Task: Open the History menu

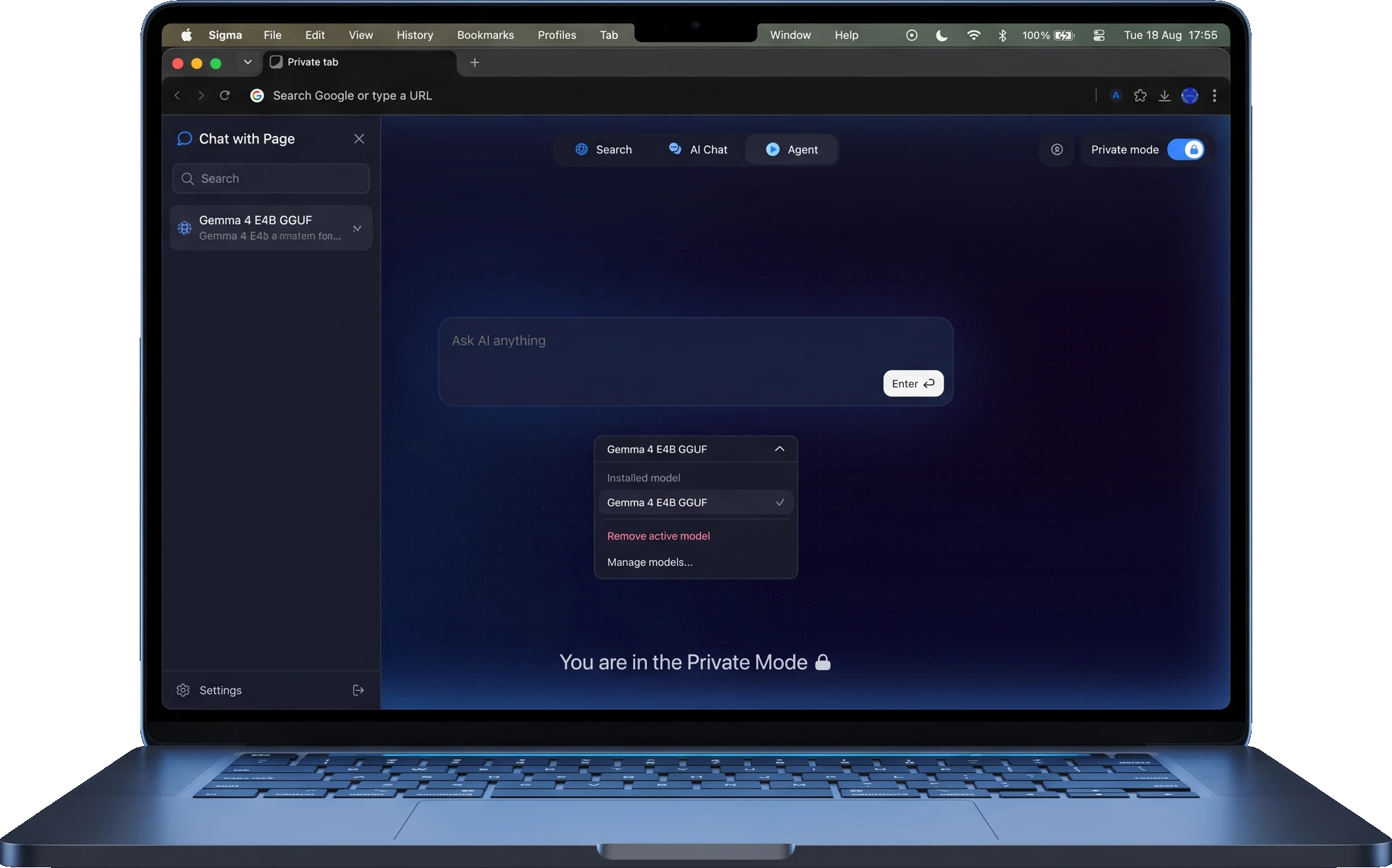Action: [x=414, y=35]
